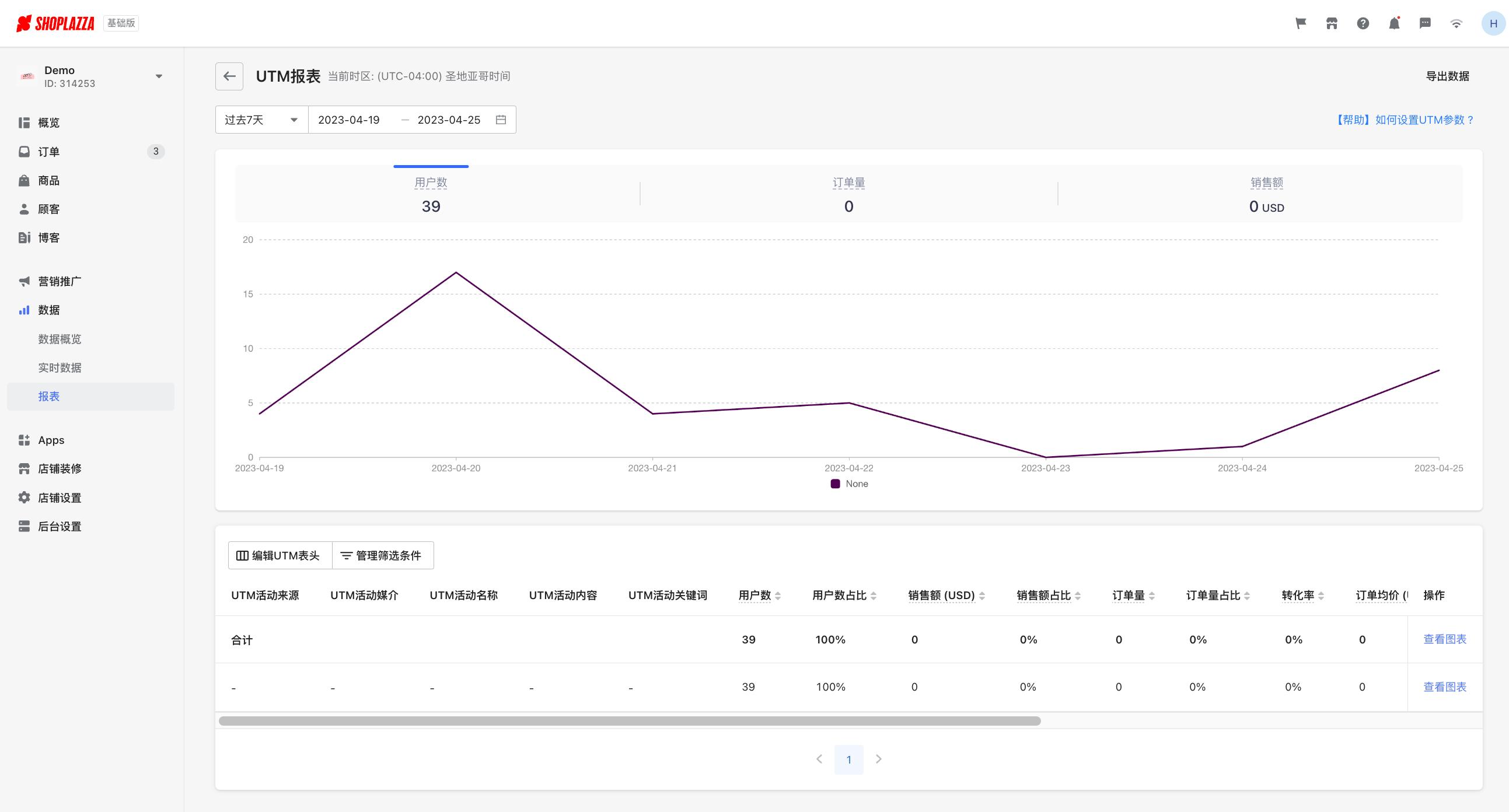Click the calendar icon in date range
The image size is (1509, 812).
(x=501, y=120)
